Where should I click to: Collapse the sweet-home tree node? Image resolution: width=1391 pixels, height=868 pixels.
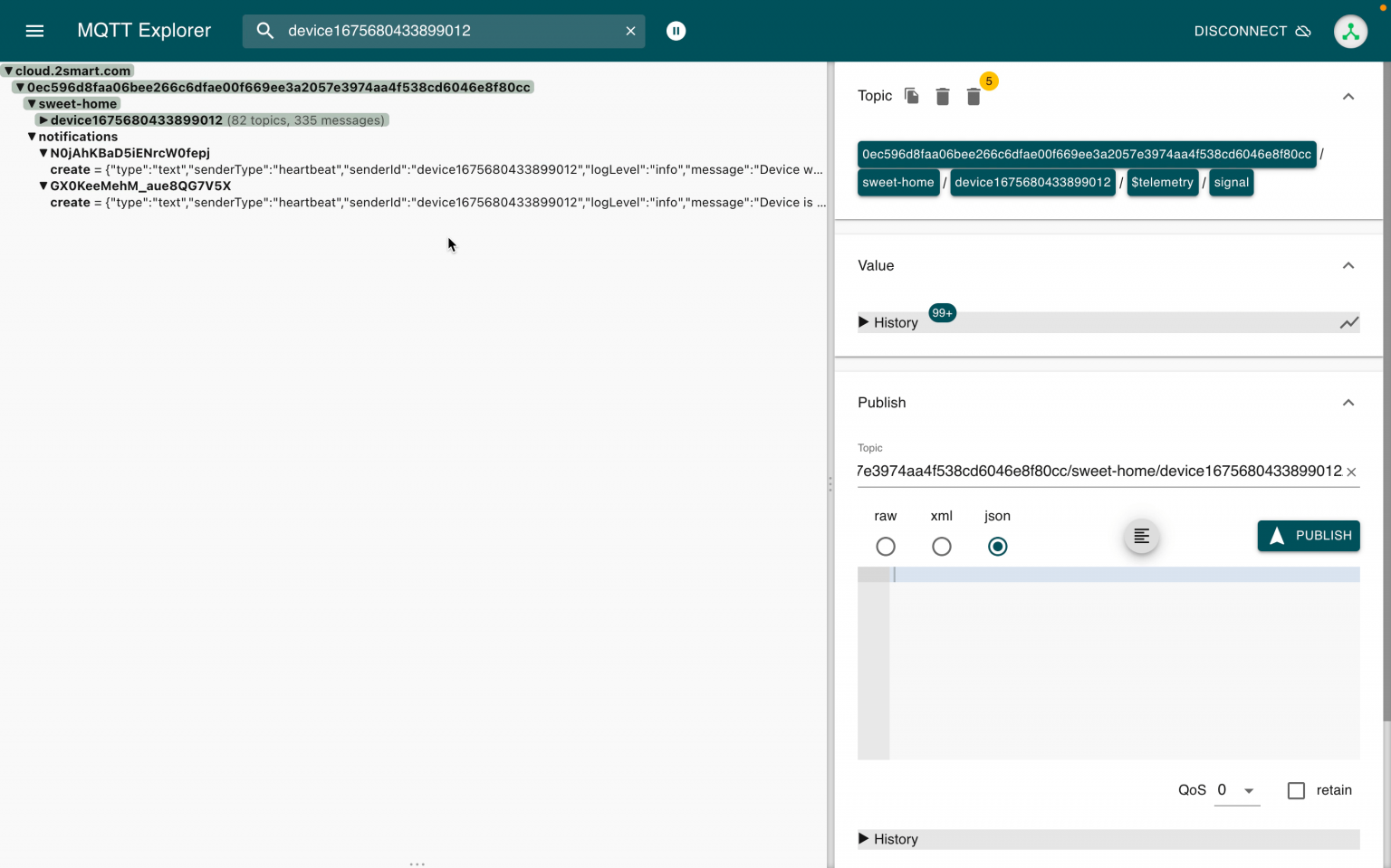click(x=30, y=103)
